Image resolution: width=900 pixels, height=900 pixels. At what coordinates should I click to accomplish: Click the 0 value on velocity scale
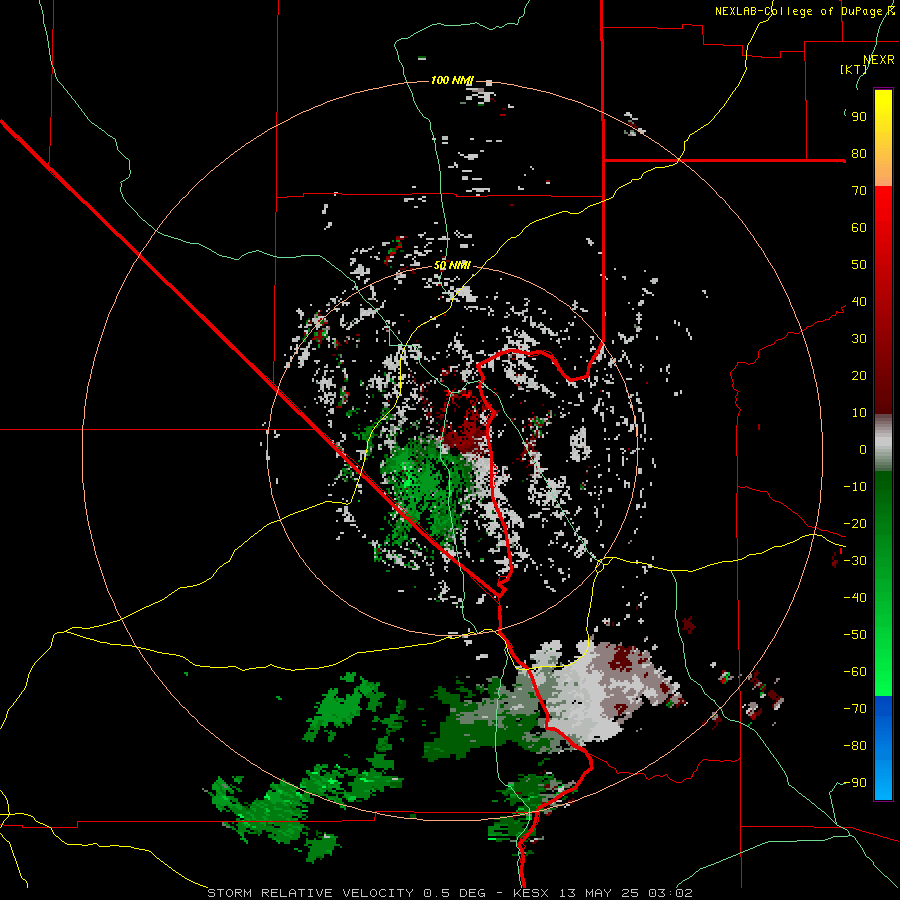click(x=863, y=450)
